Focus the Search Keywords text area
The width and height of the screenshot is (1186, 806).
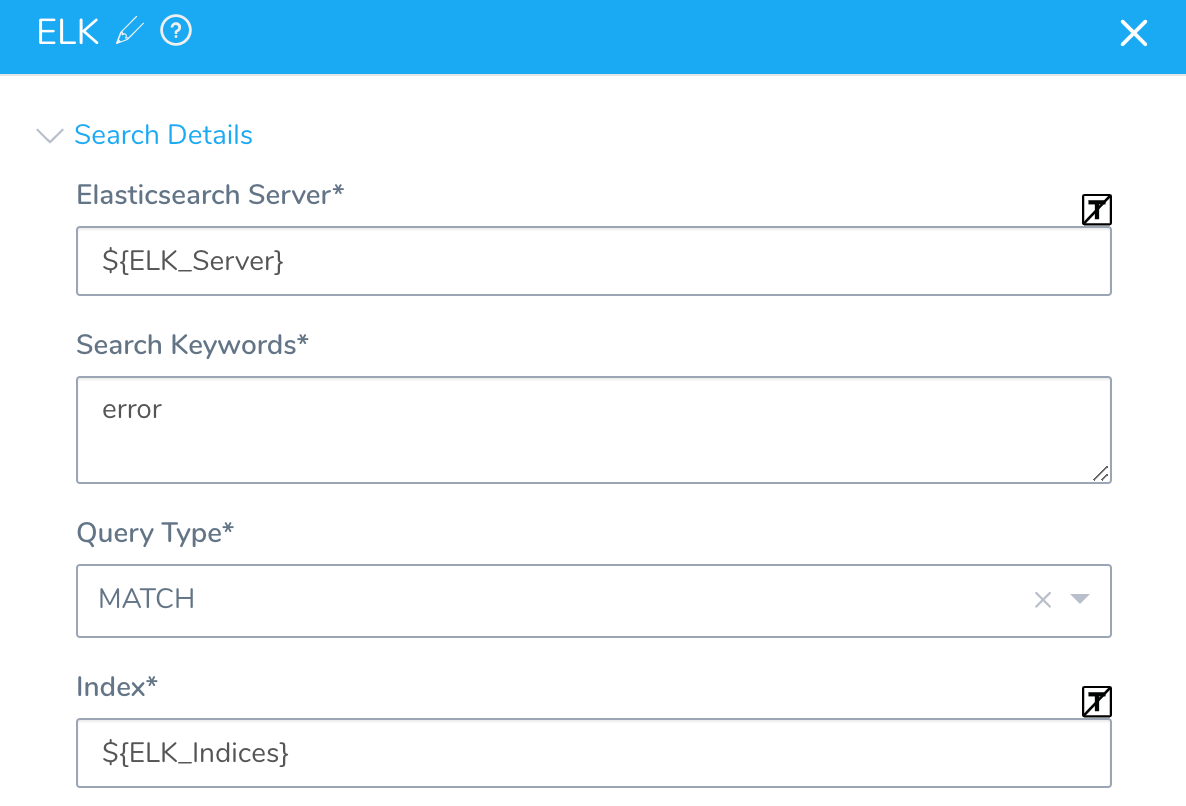tap(594, 429)
